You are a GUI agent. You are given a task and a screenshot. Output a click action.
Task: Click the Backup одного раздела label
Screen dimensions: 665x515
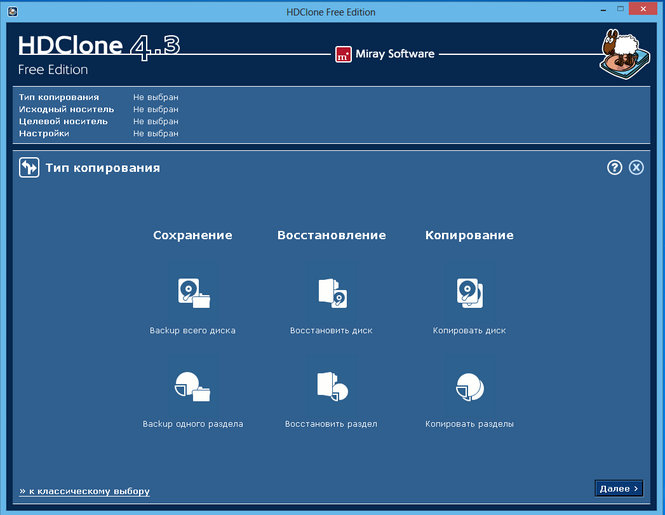pos(193,424)
